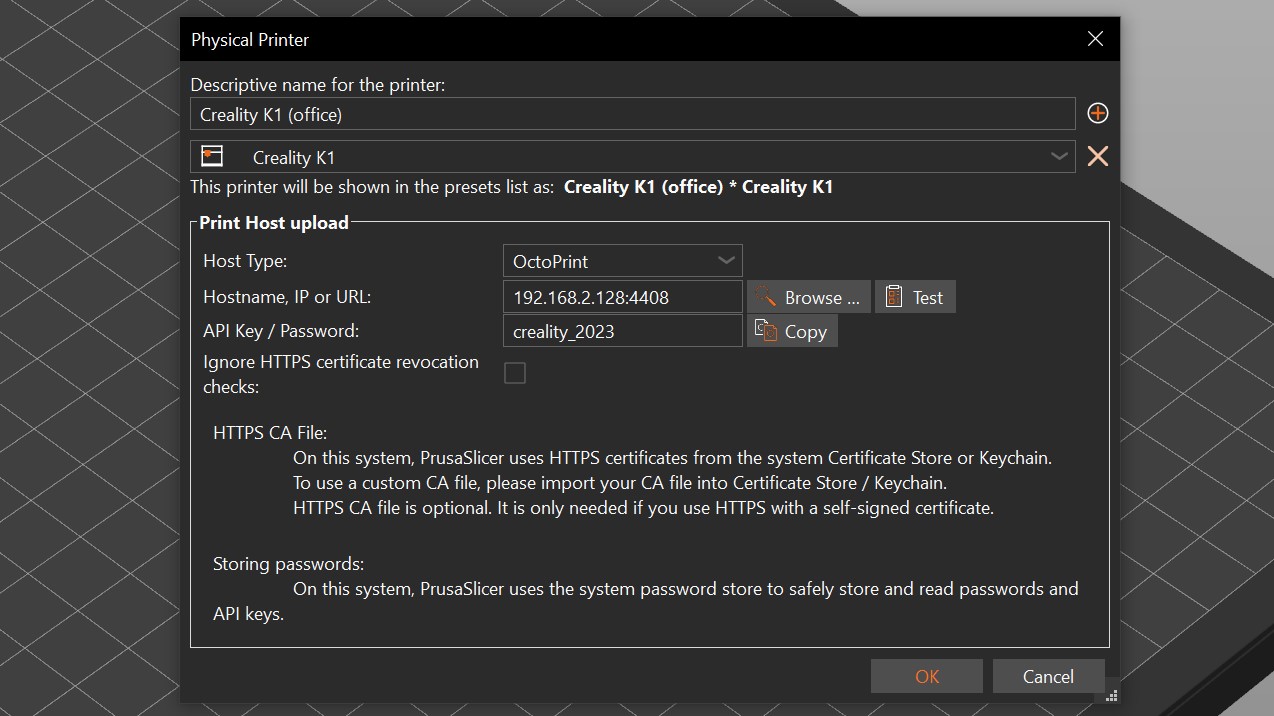Screen dimensions: 1274x716
Task: Close the Physical Printer dialog
Action: (x=1095, y=40)
